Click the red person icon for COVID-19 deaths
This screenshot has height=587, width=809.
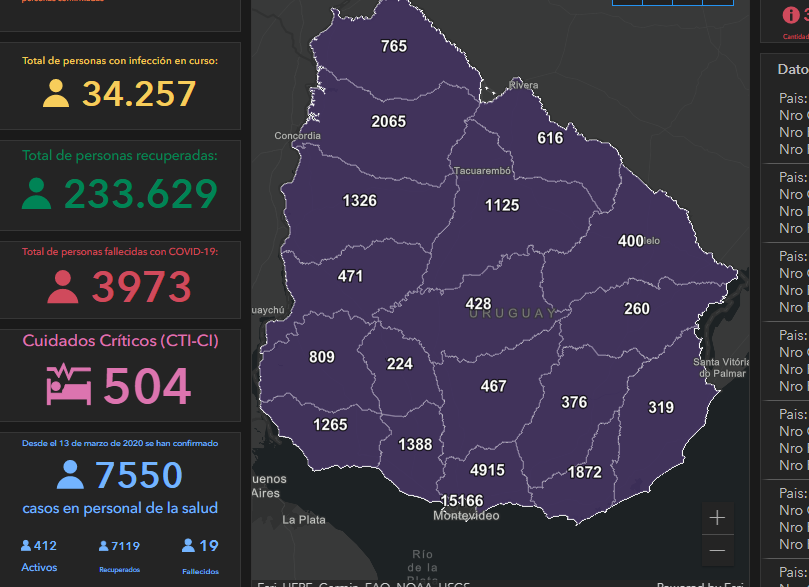pos(63,287)
